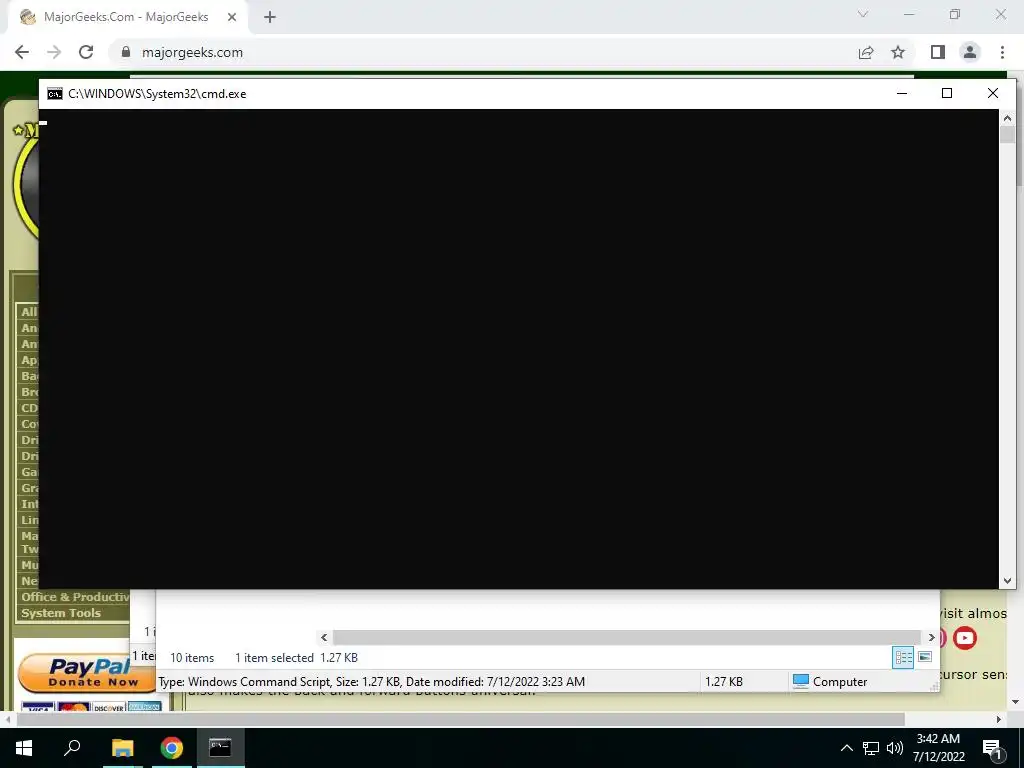Reload the MajorGeeks page in Chrome
This screenshot has width=1024, height=768.
click(86, 52)
